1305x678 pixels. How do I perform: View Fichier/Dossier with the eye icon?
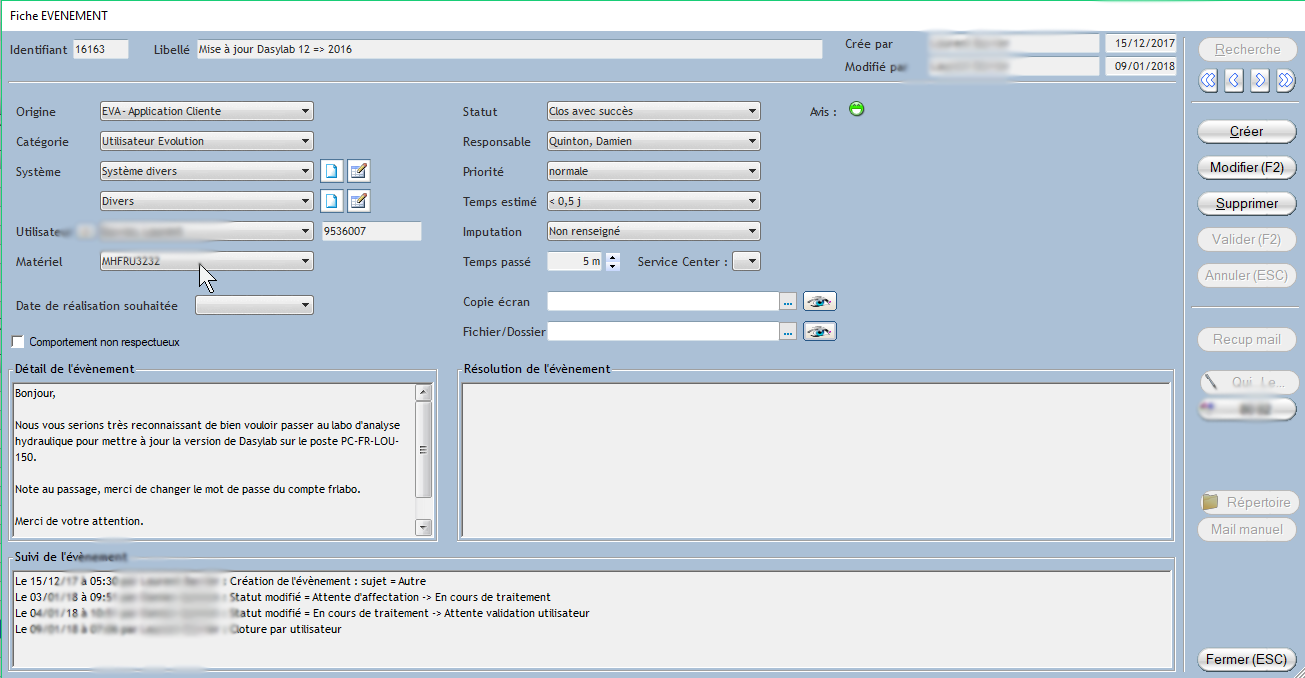(x=819, y=332)
